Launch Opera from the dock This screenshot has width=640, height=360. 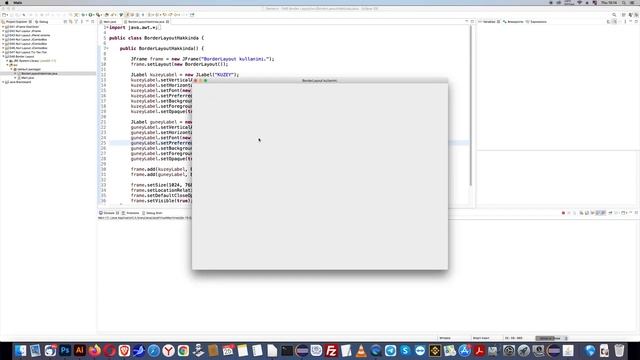coord(109,351)
